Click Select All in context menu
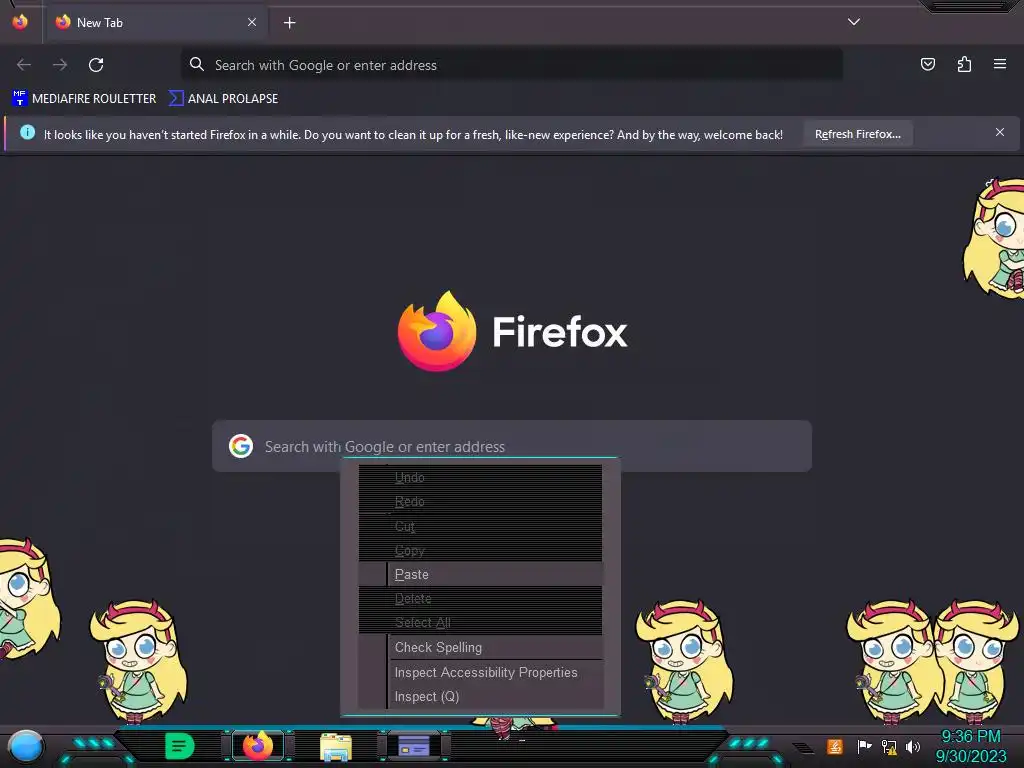This screenshot has height=768, width=1024. tap(481, 622)
